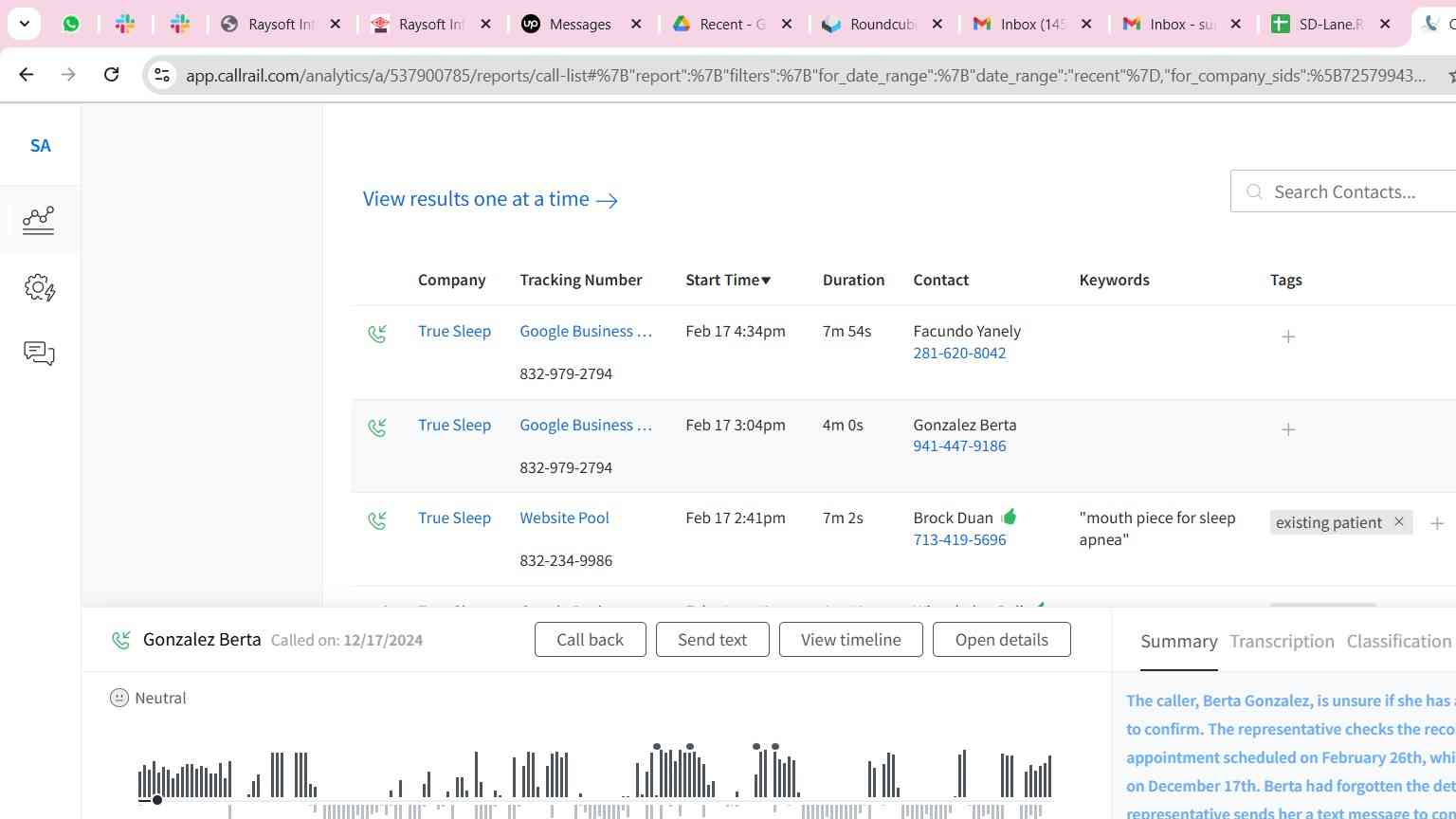Open the CallRail analytics reports icon
1456x819 pixels.
point(39,220)
